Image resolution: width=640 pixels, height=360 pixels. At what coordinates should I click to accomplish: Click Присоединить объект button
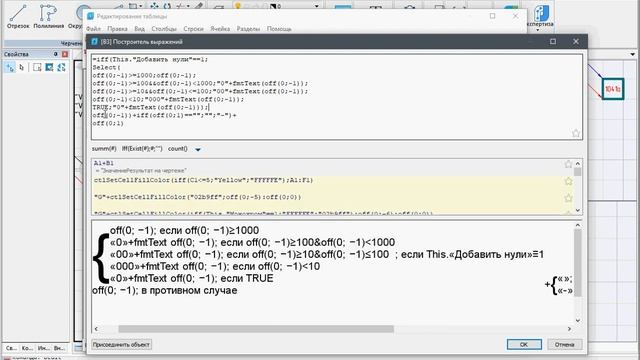[x=121, y=344]
